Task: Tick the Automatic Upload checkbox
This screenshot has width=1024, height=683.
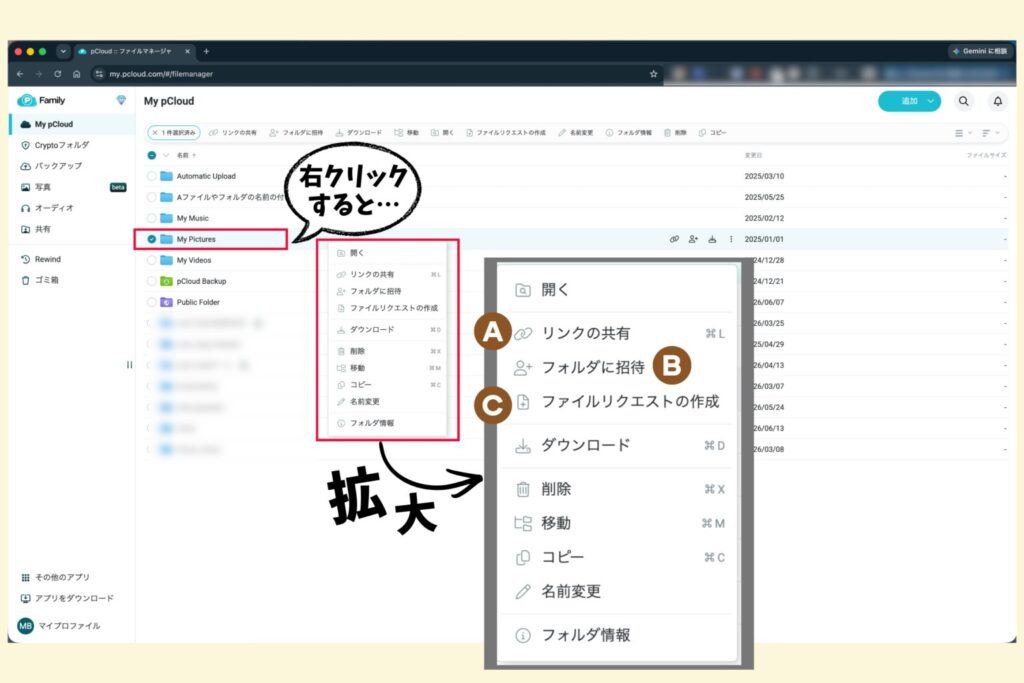Action: 152,176
